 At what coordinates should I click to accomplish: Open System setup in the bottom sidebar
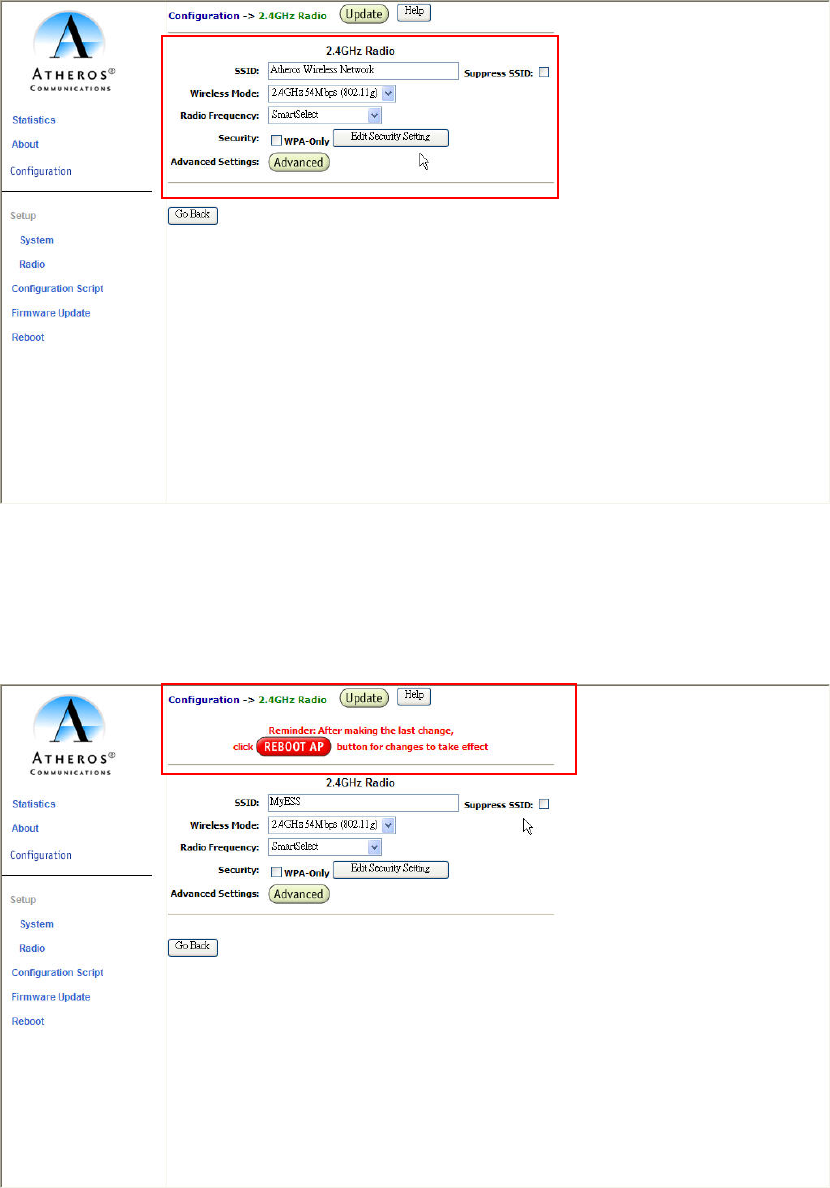(36, 925)
